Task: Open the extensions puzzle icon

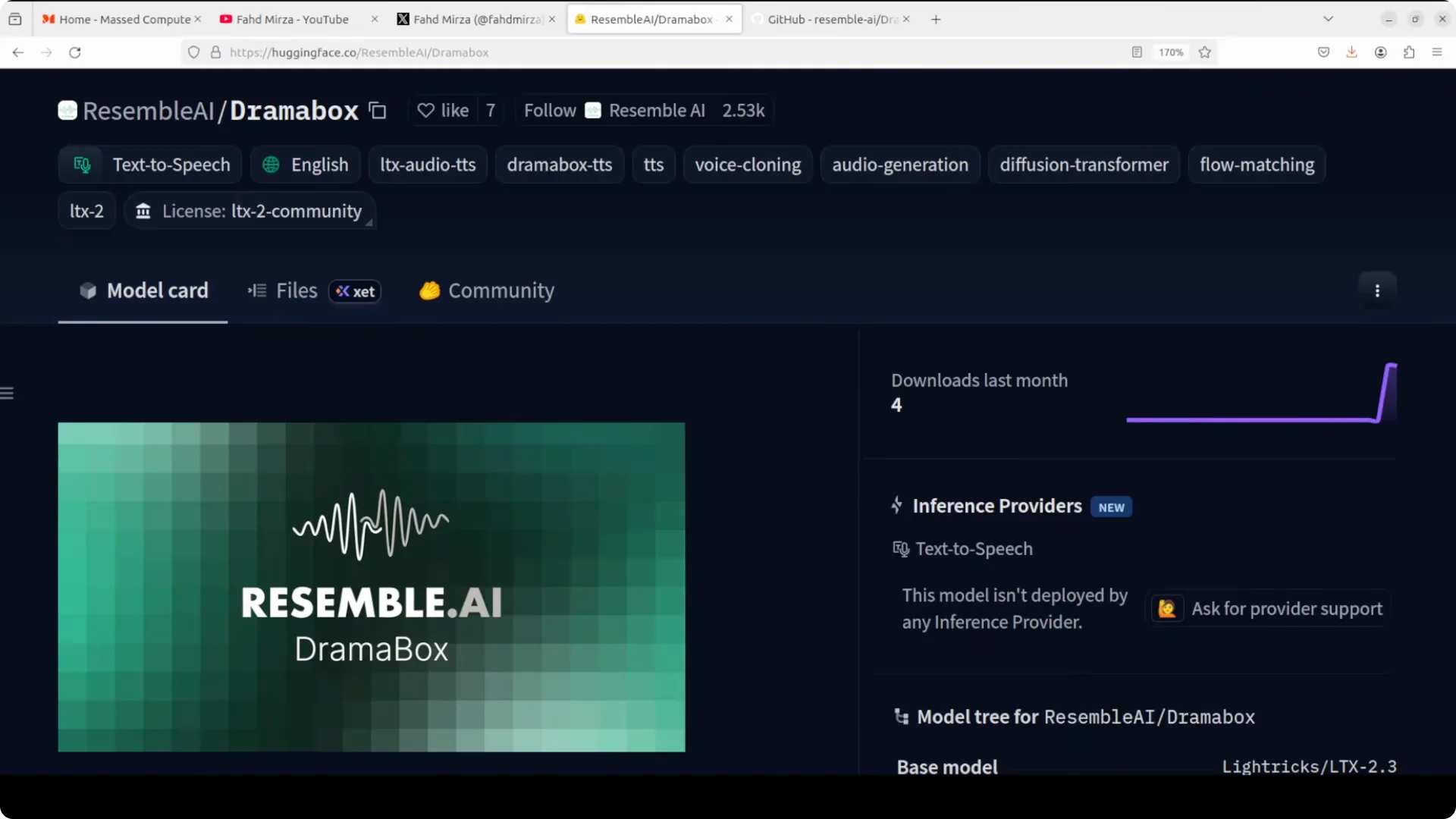Action: pyautogui.click(x=1409, y=52)
